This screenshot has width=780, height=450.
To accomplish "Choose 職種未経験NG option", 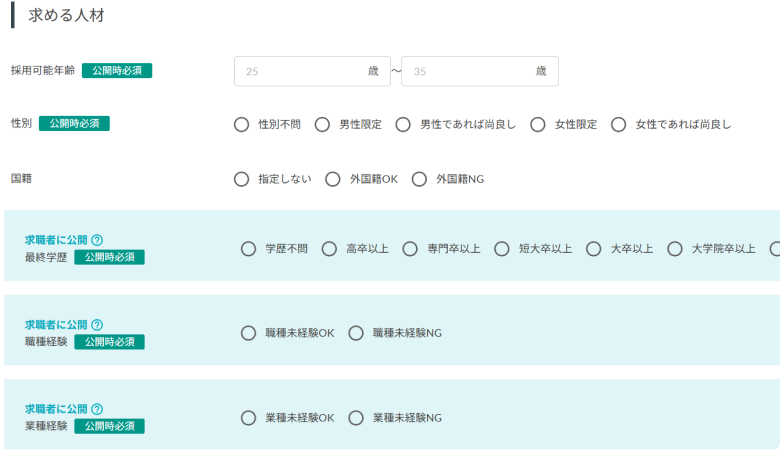I will [356, 333].
